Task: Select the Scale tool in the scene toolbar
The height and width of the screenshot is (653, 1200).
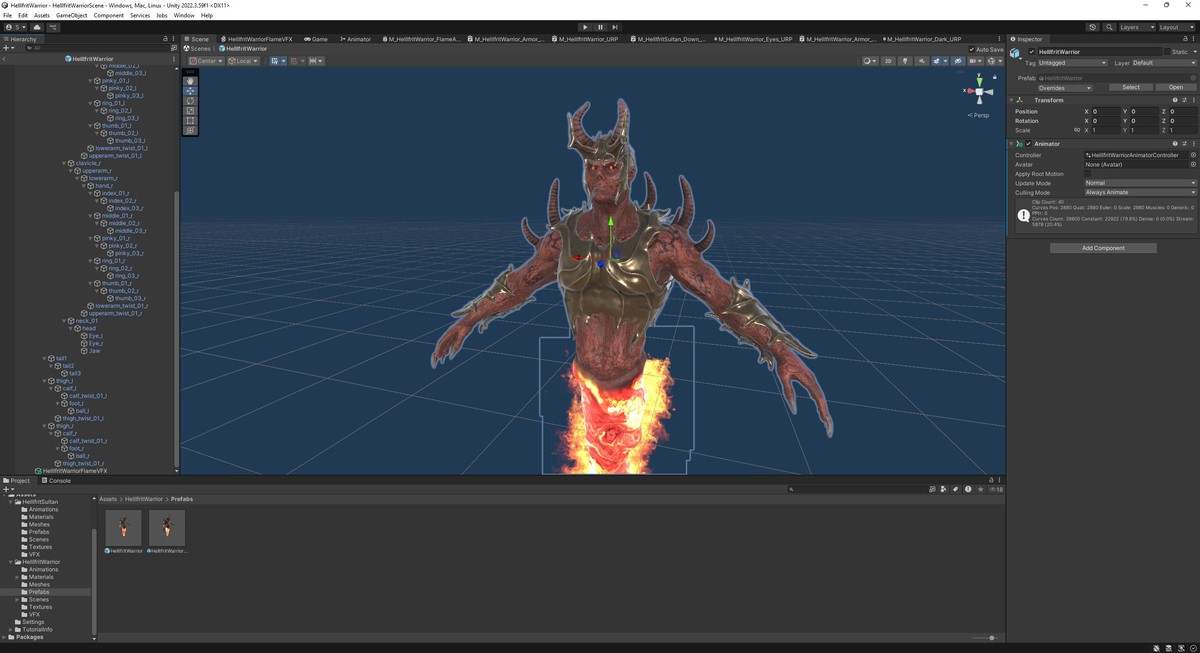Action: pos(190,111)
